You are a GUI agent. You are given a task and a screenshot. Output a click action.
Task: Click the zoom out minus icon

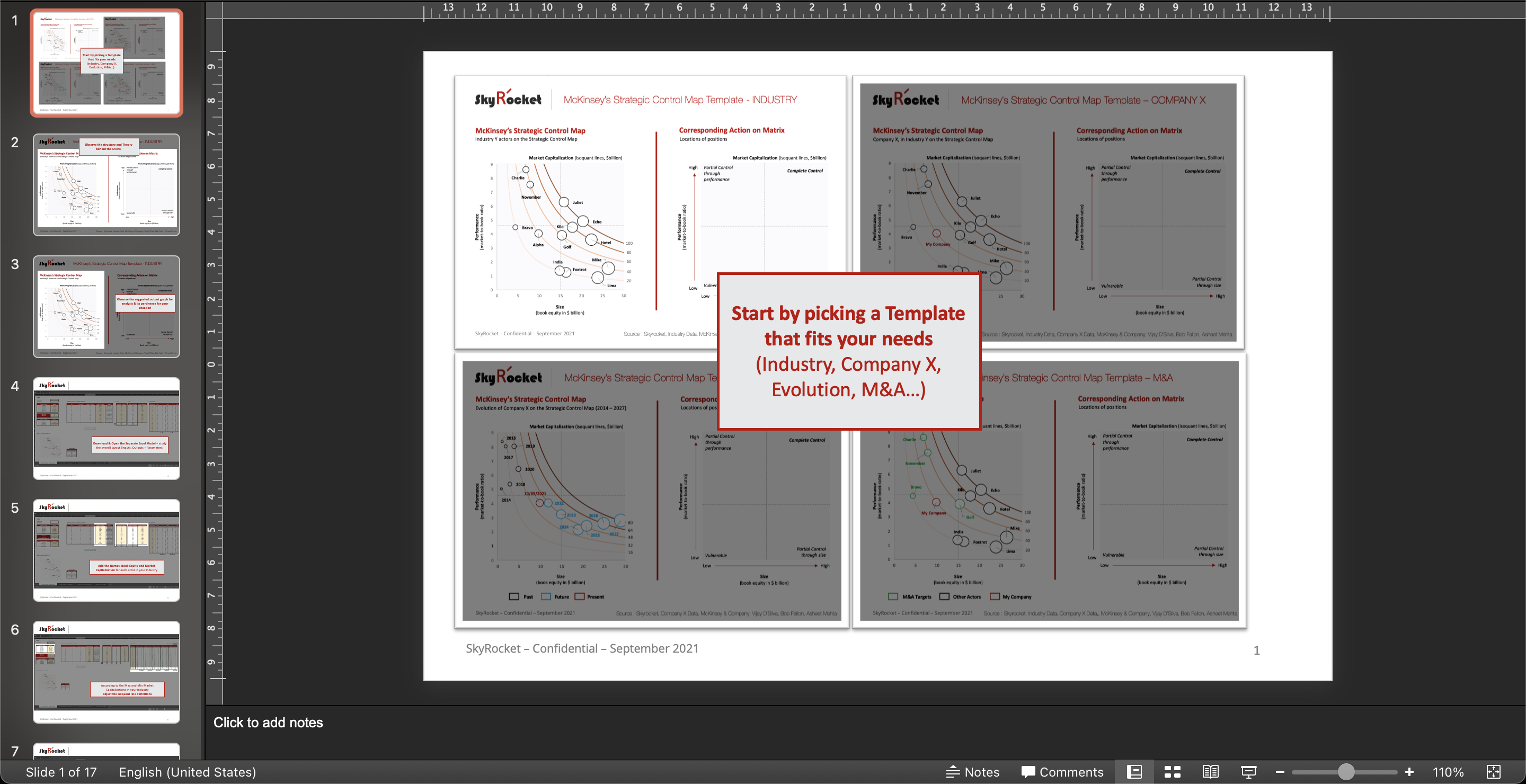(x=1280, y=772)
